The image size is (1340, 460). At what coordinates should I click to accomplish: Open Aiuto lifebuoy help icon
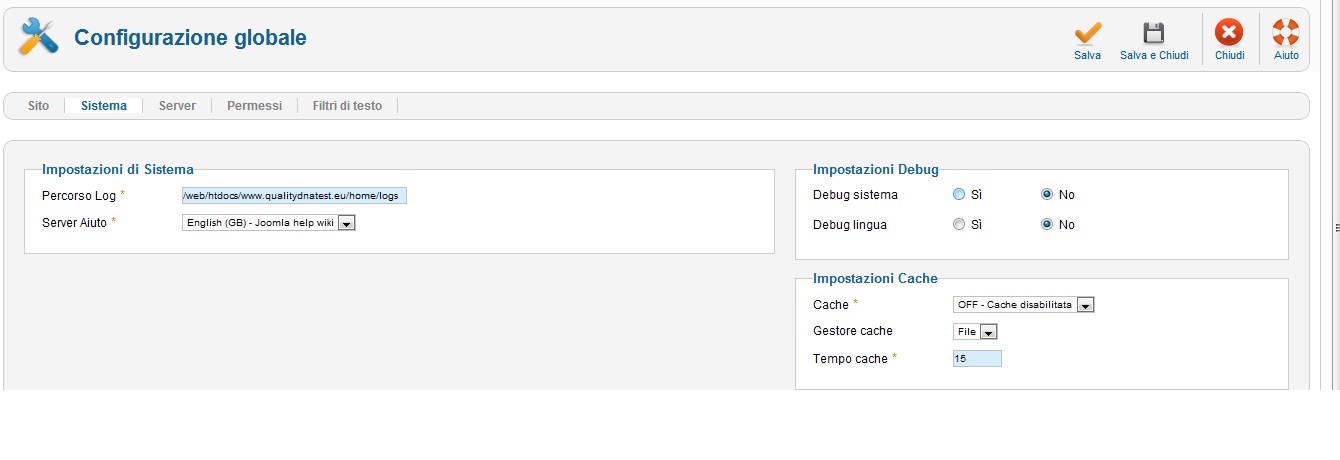(1286, 33)
